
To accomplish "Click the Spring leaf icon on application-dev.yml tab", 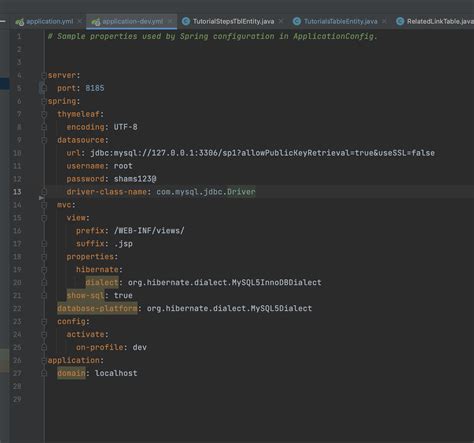I will [x=96, y=22].
